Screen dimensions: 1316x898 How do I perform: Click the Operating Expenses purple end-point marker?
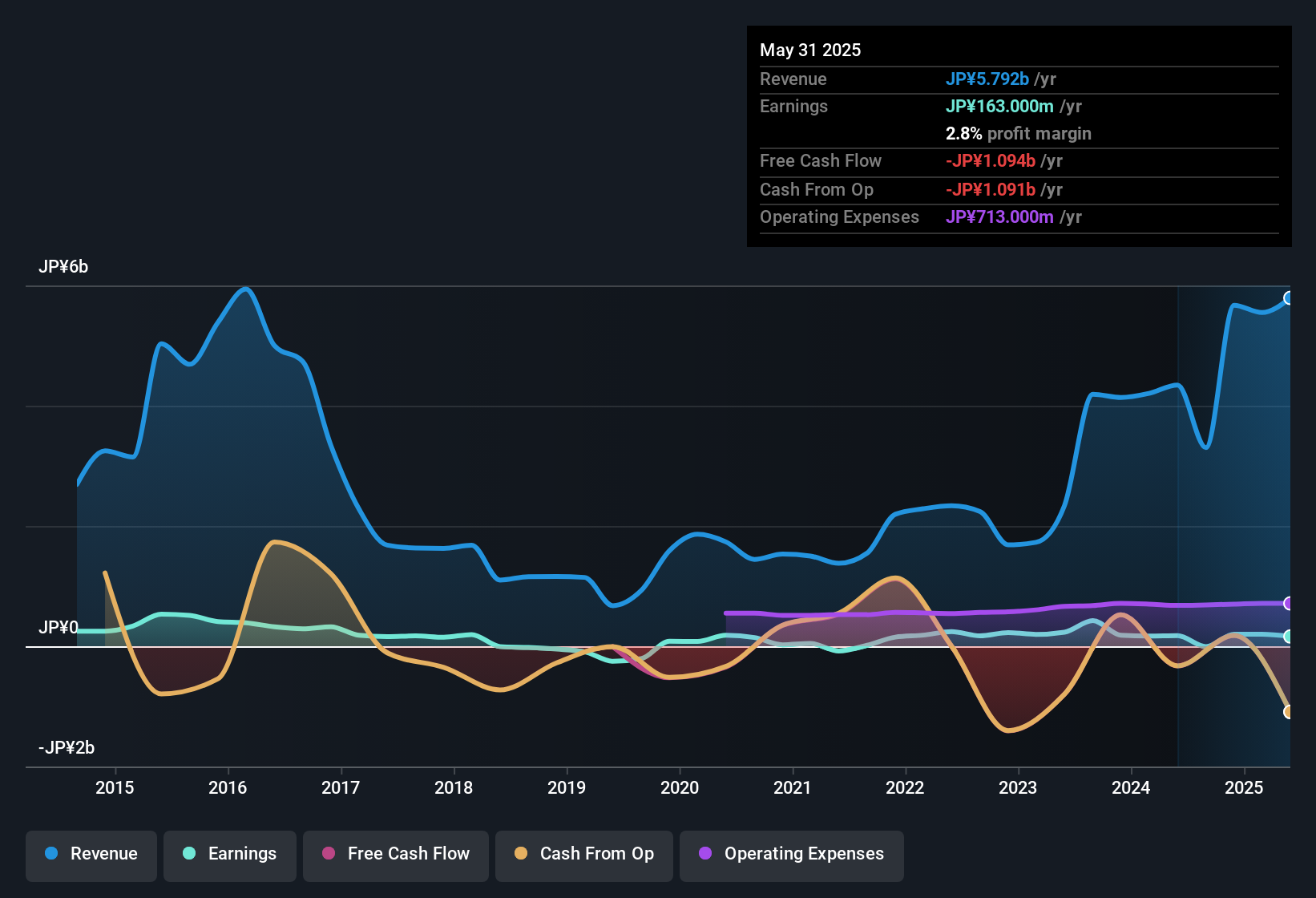pos(1289,603)
